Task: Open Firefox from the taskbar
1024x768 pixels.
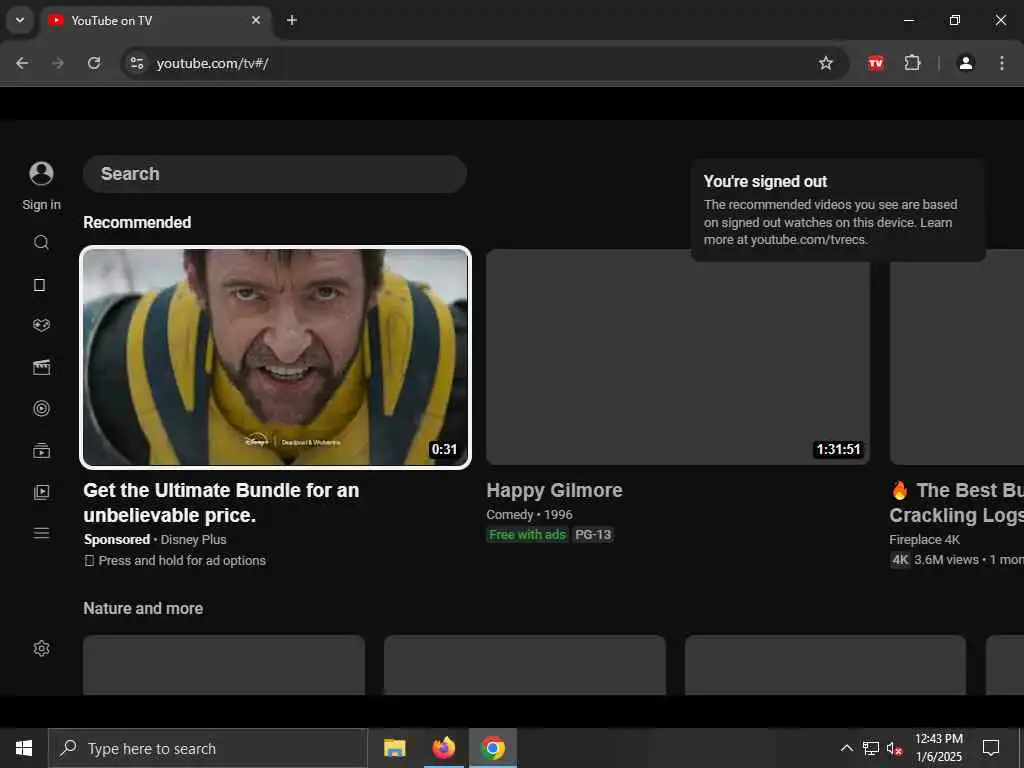Action: 443,748
